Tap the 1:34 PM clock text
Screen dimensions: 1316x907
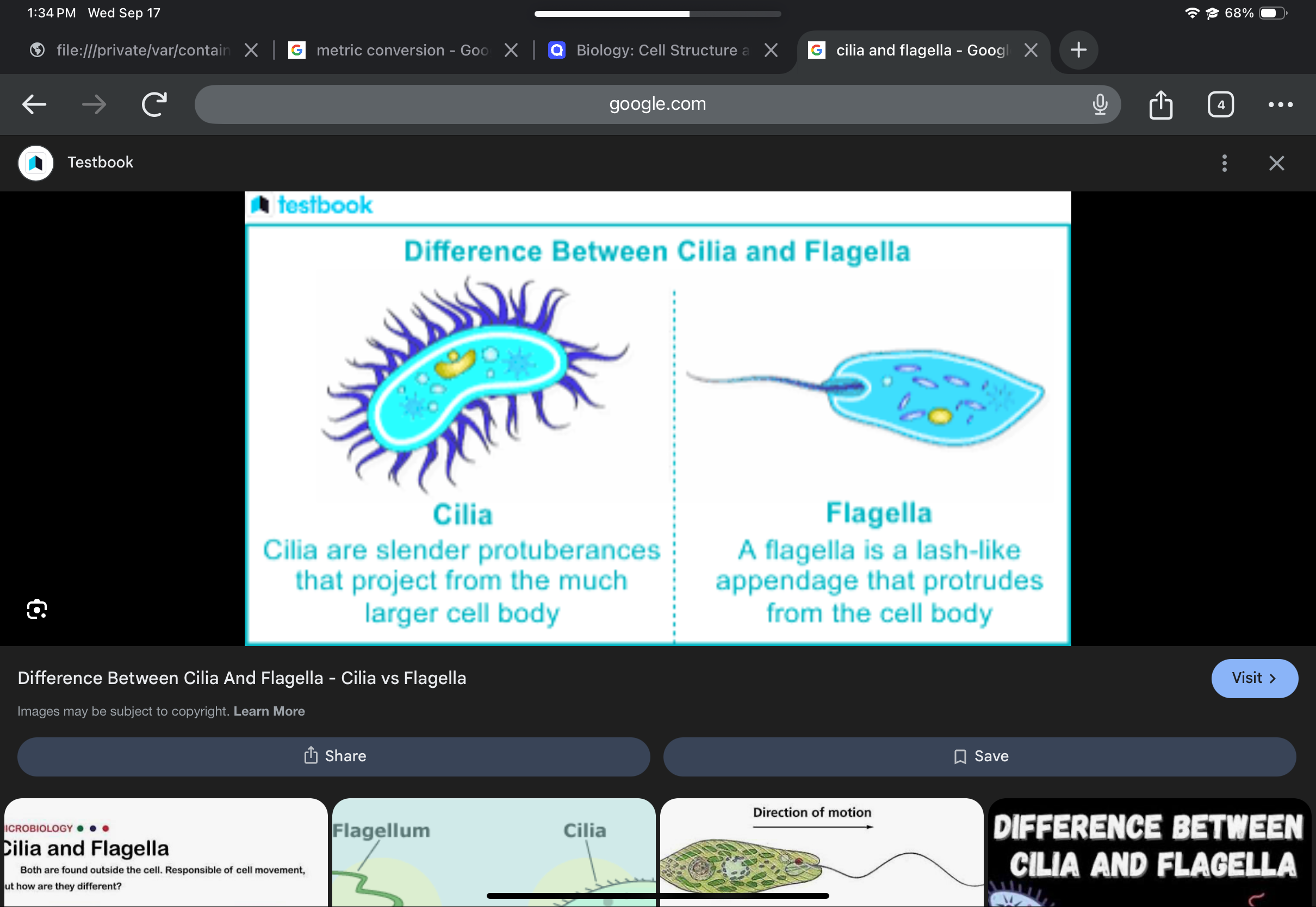click(51, 13)
